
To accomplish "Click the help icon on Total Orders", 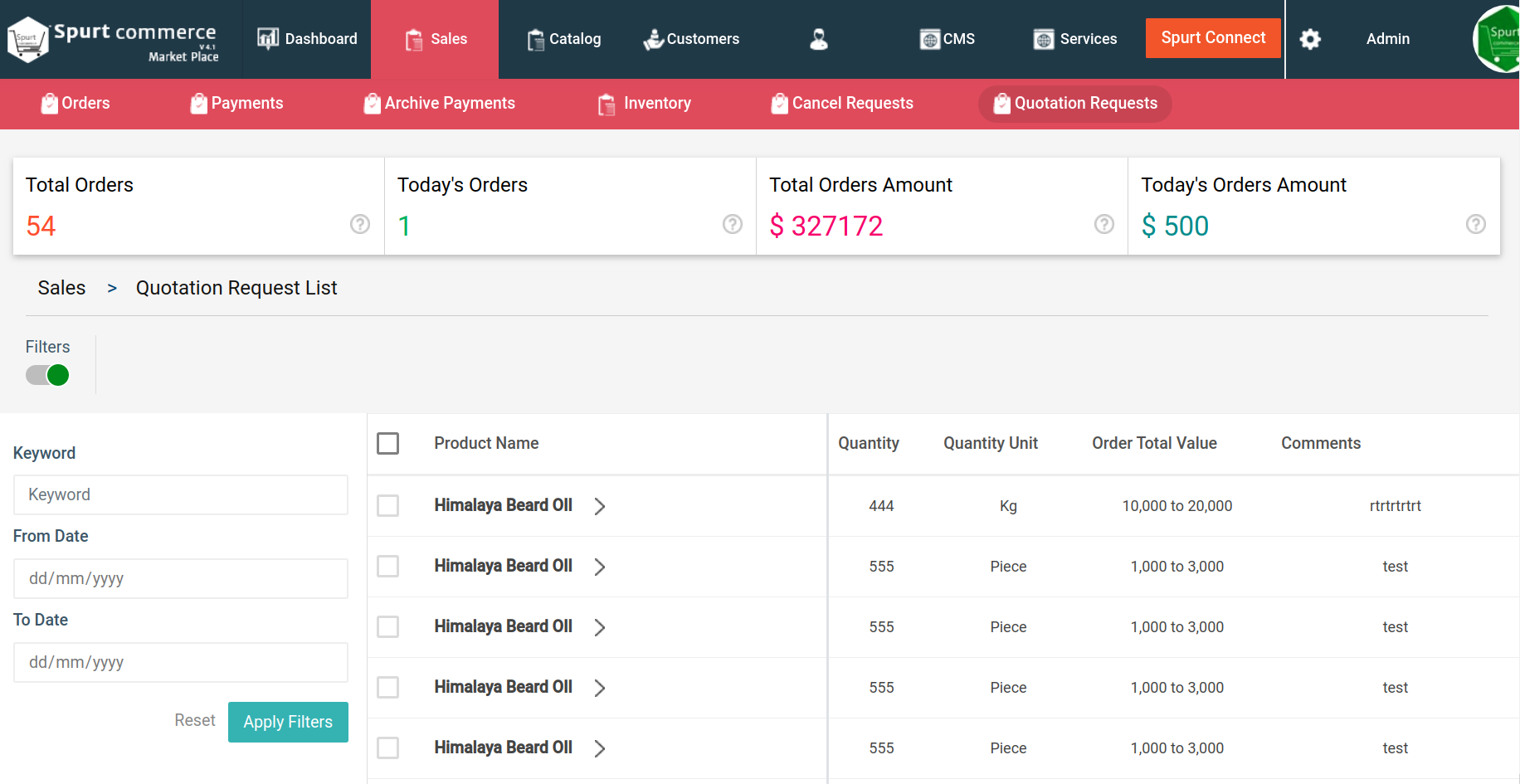I will (x=360, y=224).
